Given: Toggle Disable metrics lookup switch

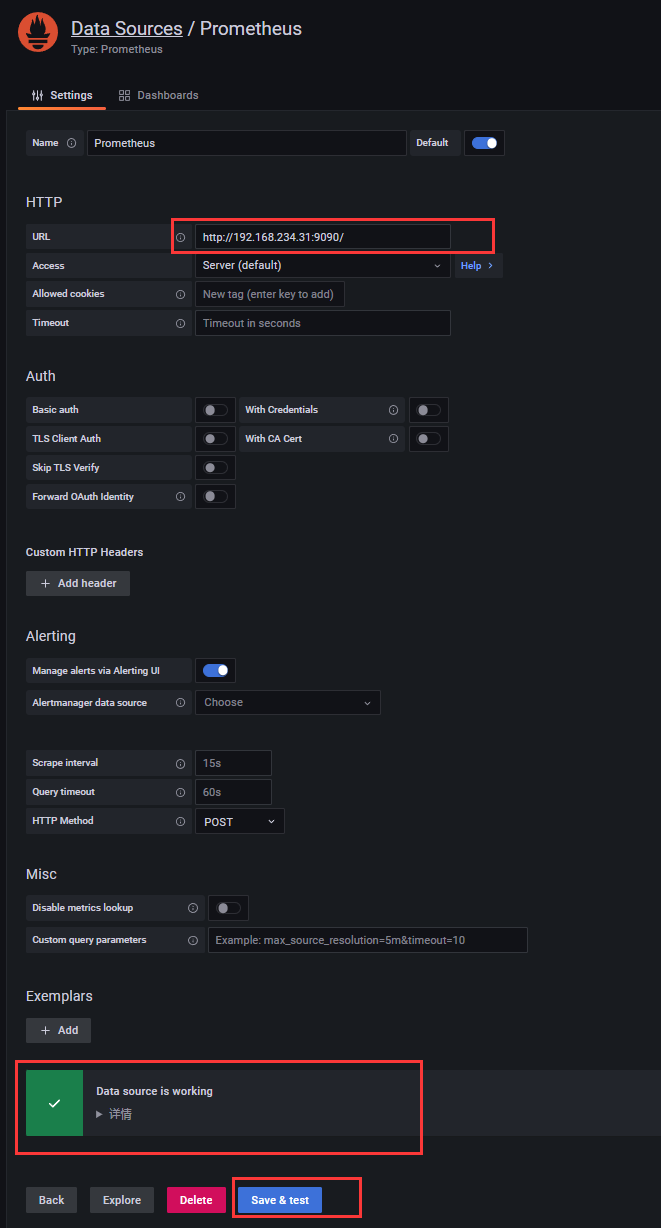Looking at the screenshot, I should [x=229, y=908].
